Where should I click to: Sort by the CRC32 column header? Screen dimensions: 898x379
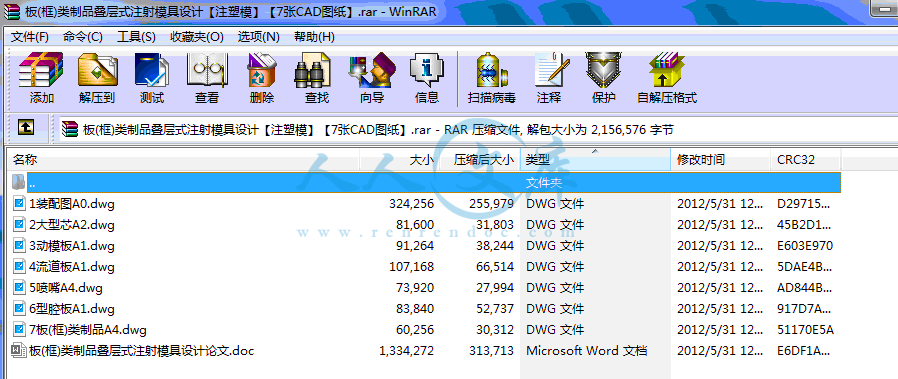pos(805,159)
